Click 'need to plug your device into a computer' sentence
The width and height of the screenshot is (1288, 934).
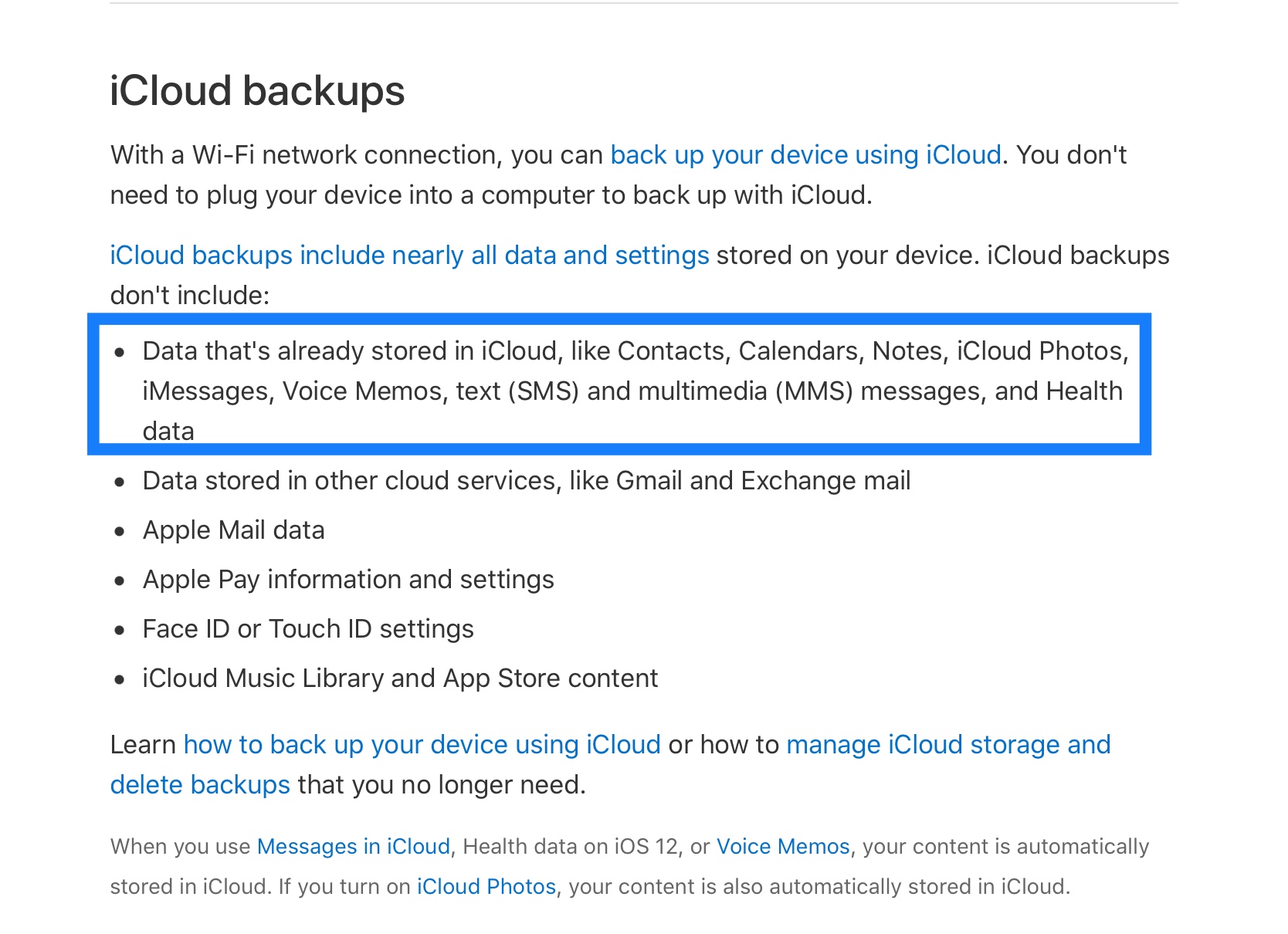(491, 195)
